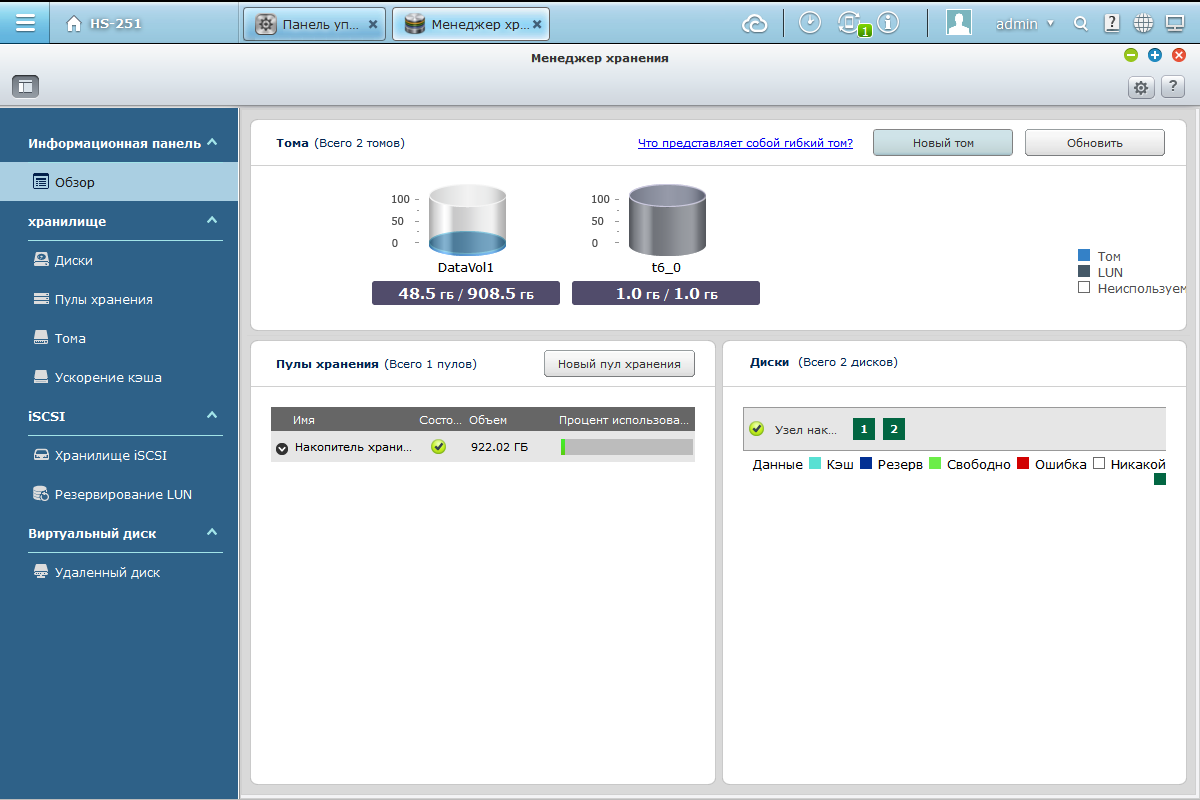Click the admin user avatar

(959, 23)
